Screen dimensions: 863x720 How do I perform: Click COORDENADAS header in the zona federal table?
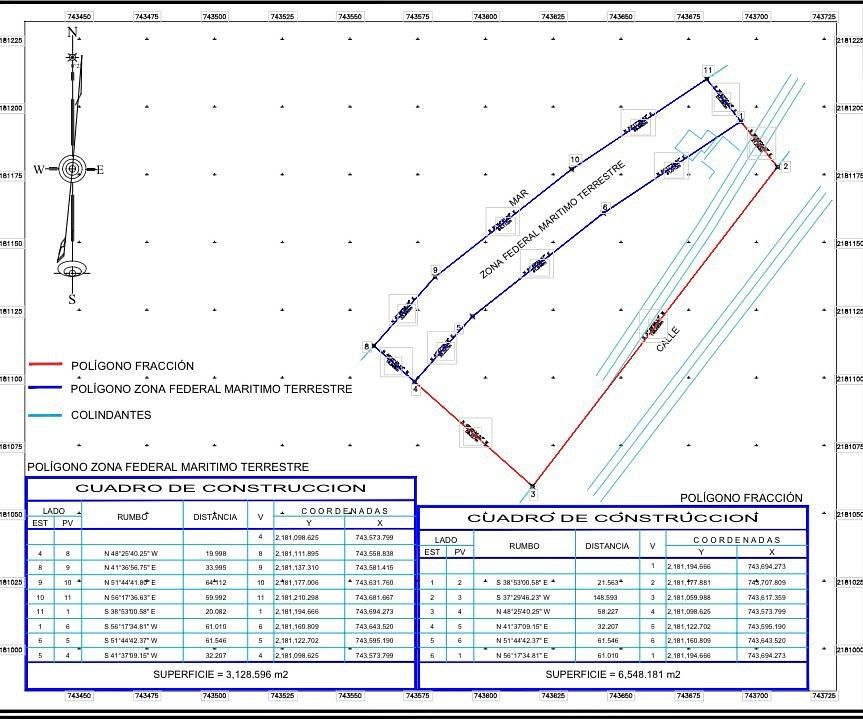pos(345,511)
